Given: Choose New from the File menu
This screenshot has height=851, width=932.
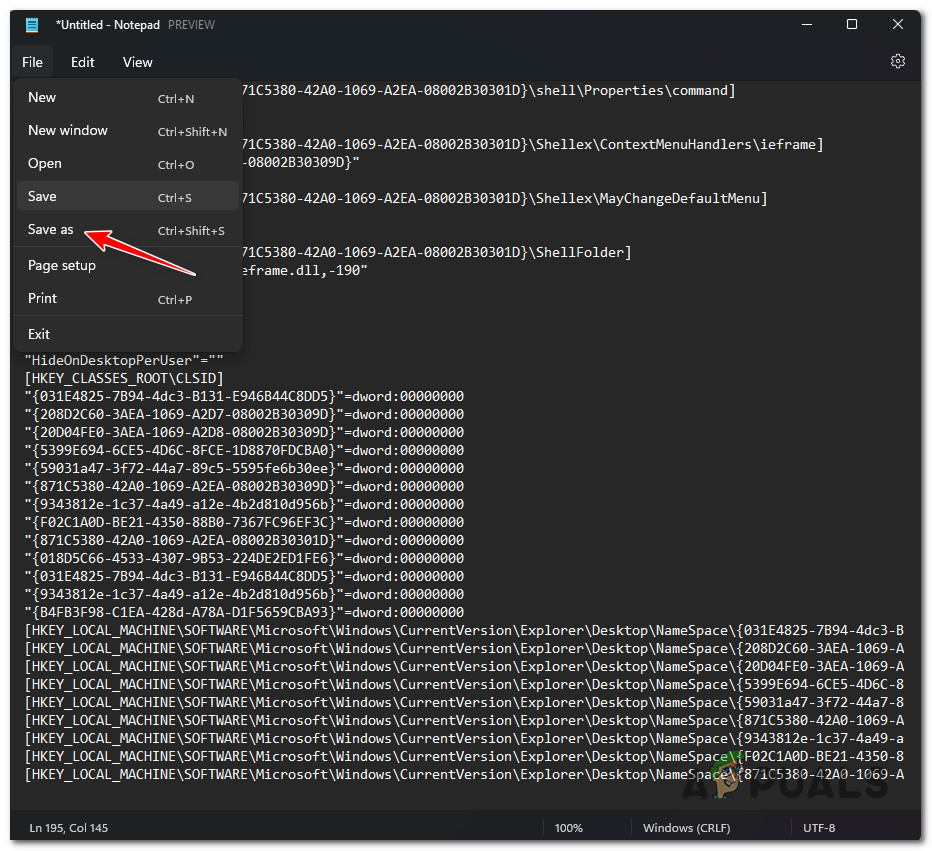Looking at the screenshot, I should 128,97.
